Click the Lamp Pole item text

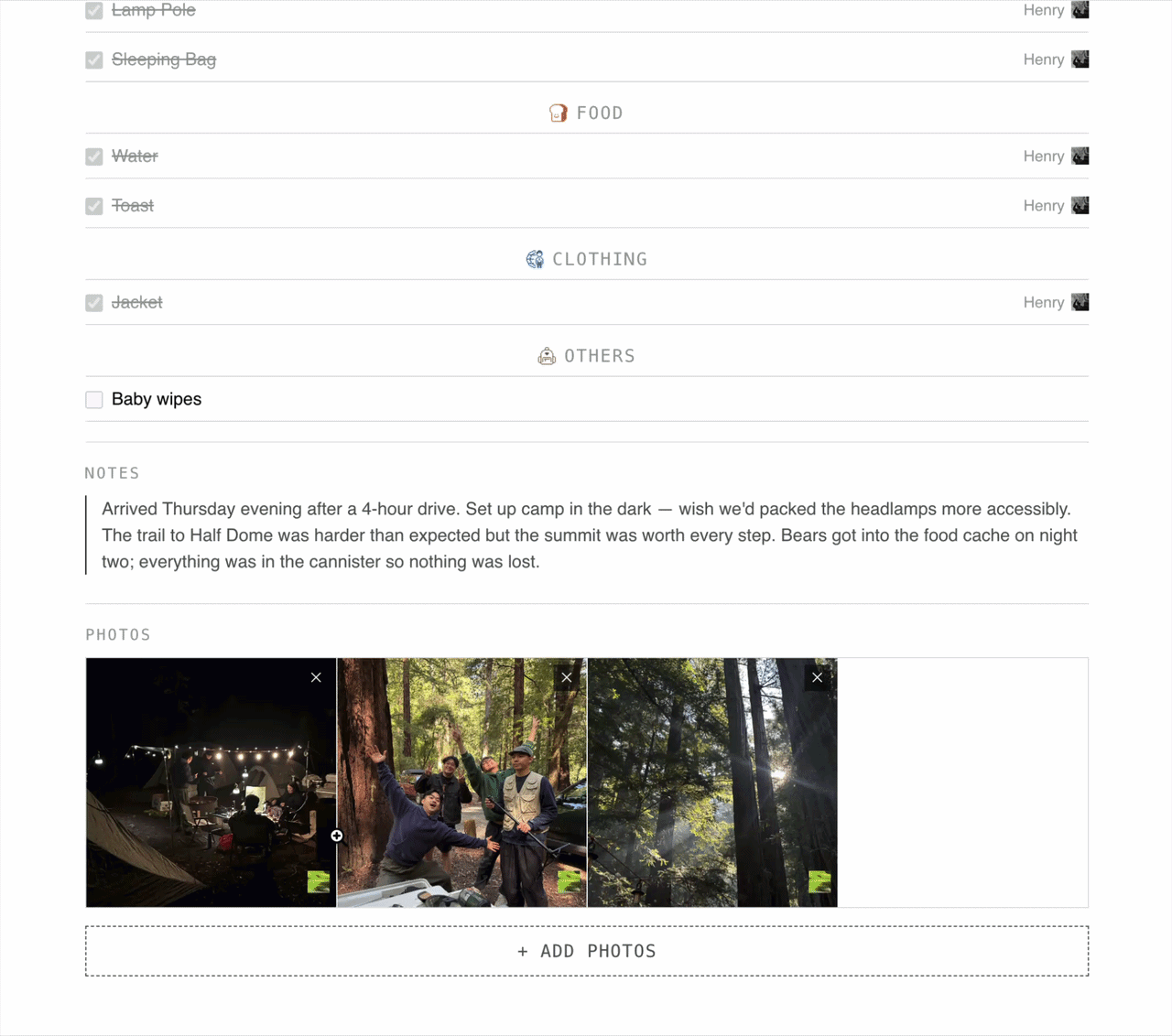pyautogui.click(x=154, y=10)
